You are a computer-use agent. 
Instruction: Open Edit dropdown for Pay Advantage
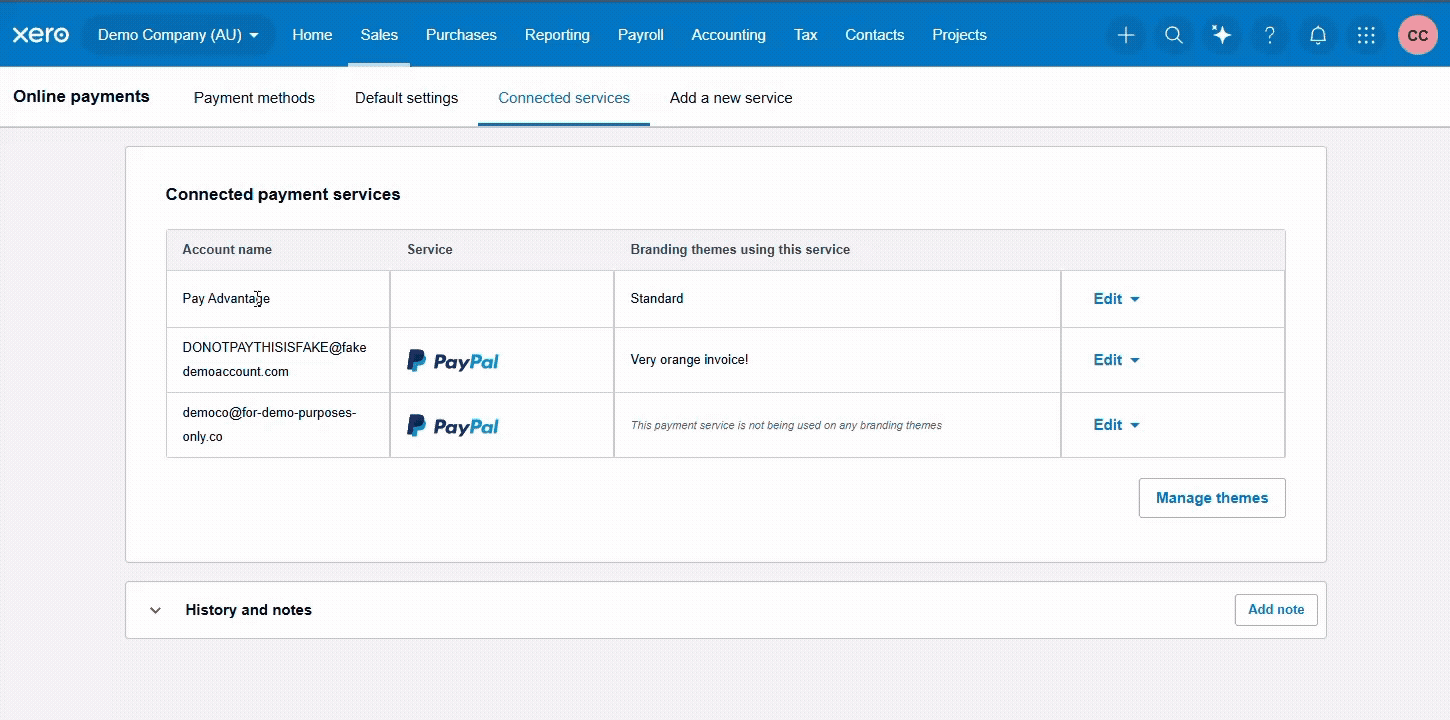[x=1116, y=299]
